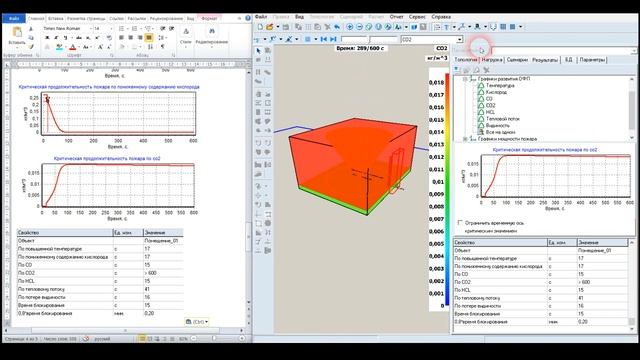The height and width of the screenshot is (360, 640).
Task: Click the По CO2 row in right table
Action: pyautogui.click(x=540, y=282)
